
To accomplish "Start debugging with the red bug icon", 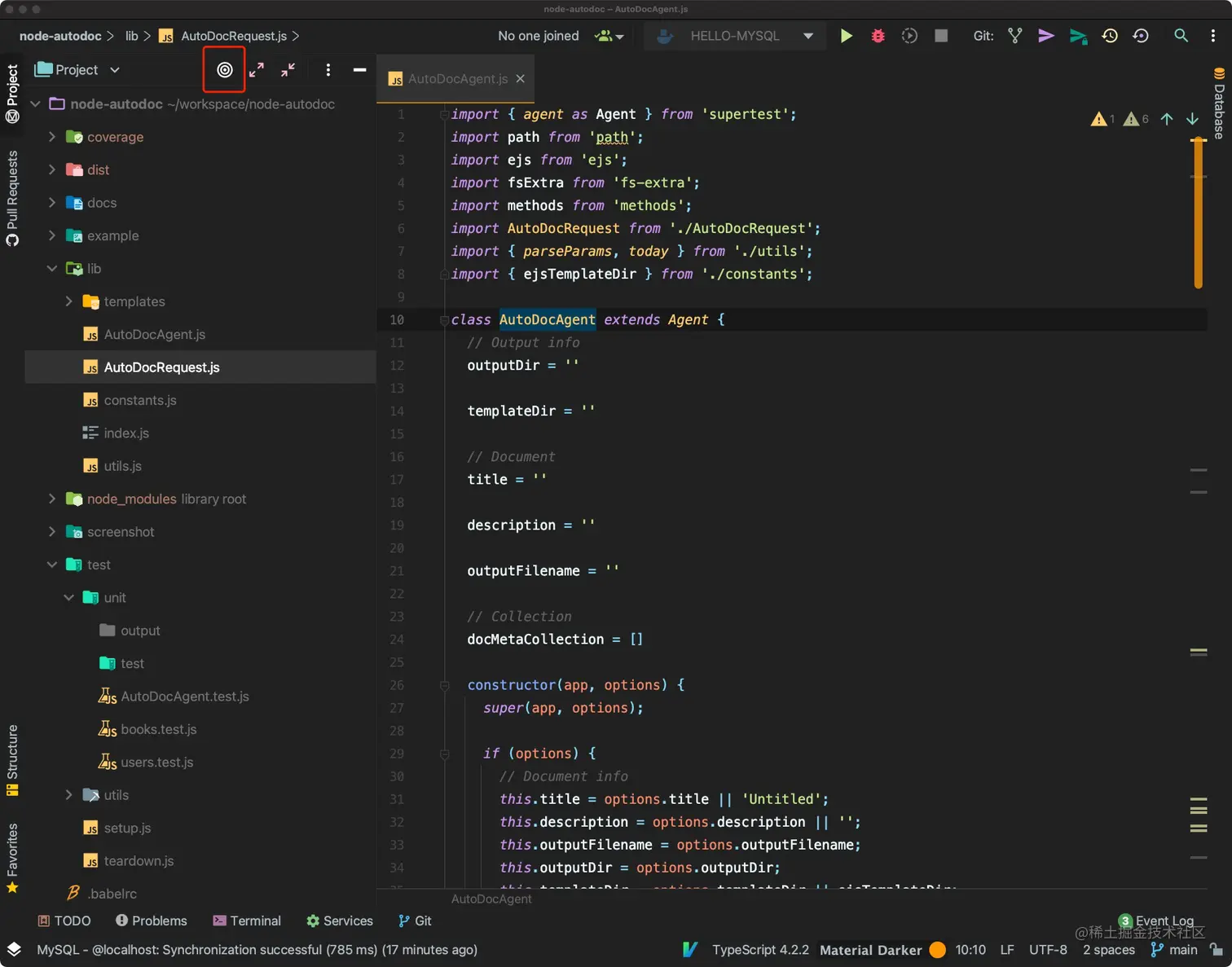I will point(878,36).
